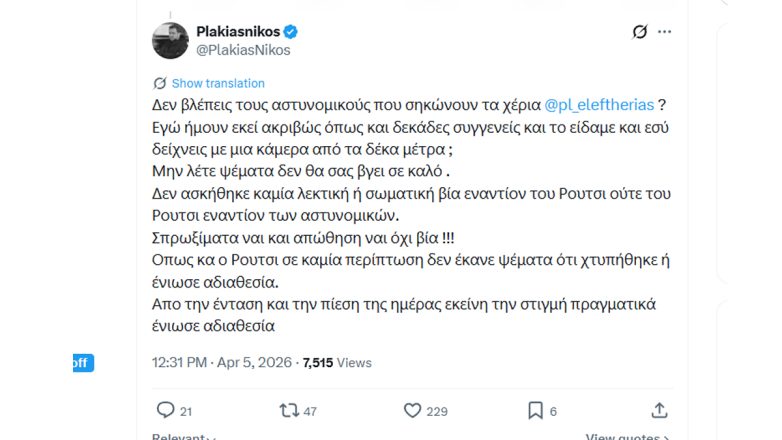The width and height of the screenshot is (782, 440).
Task: Click the Grok icon beside Show translation
Action: coord(160,83)
